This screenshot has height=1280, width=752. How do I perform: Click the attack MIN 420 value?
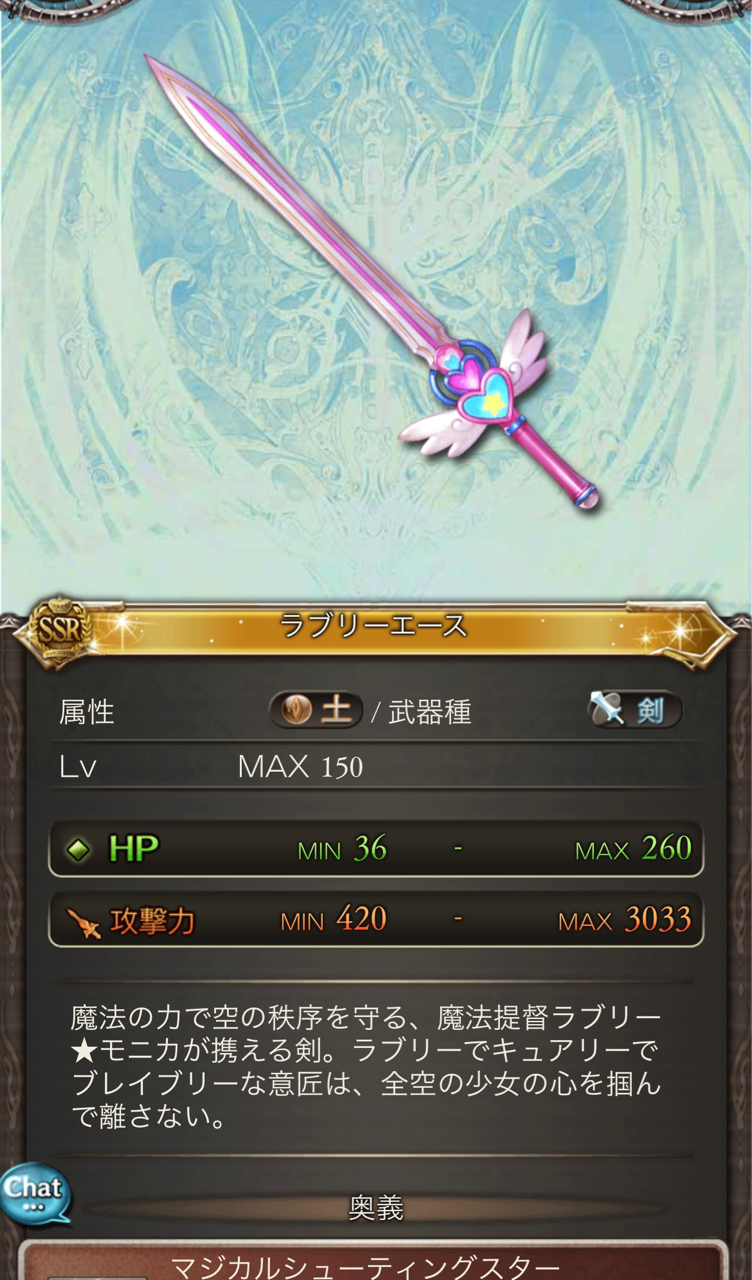click(x=334, y=920)
